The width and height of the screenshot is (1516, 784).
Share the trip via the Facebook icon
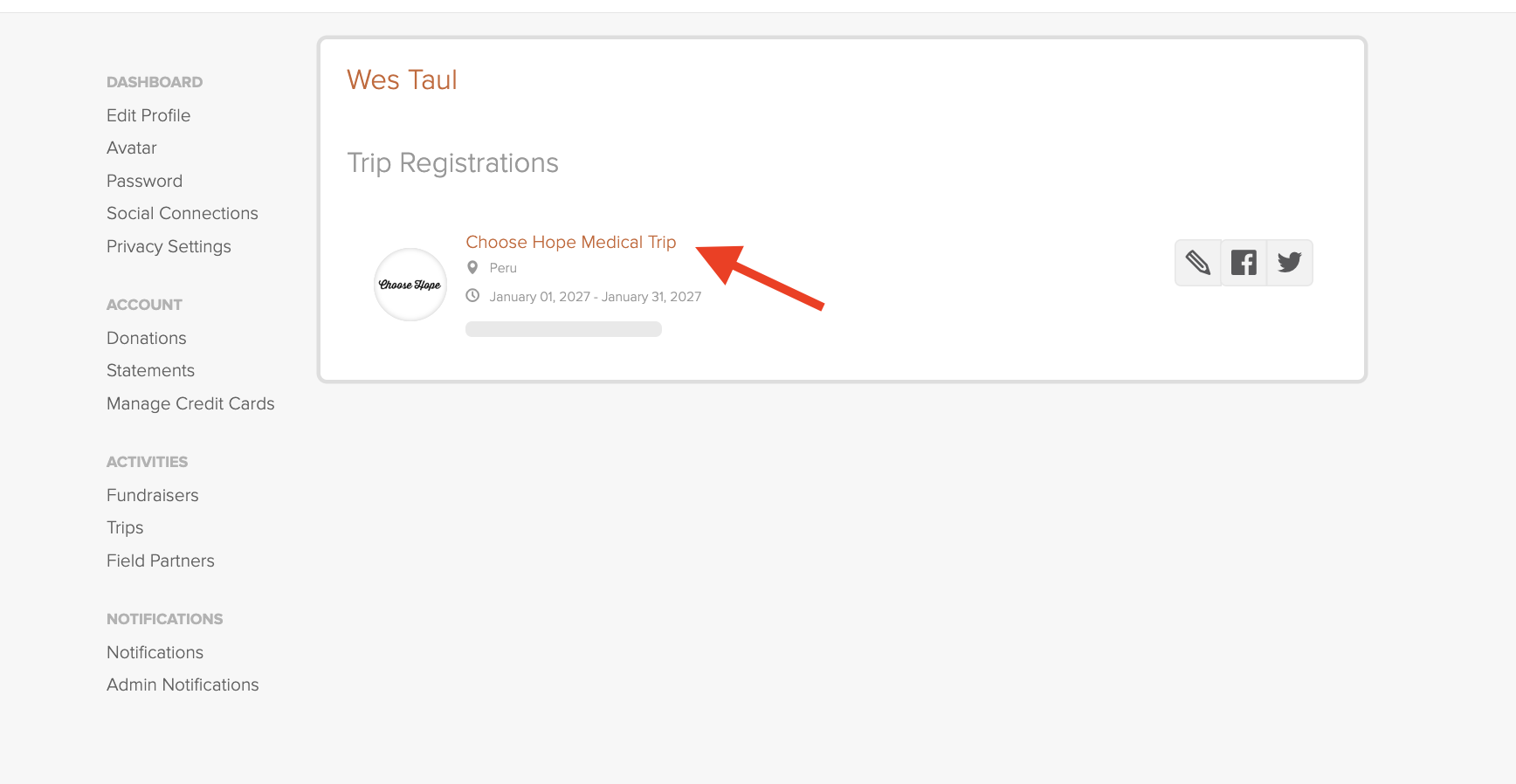pyautogui.click(x=1244, y=262)
